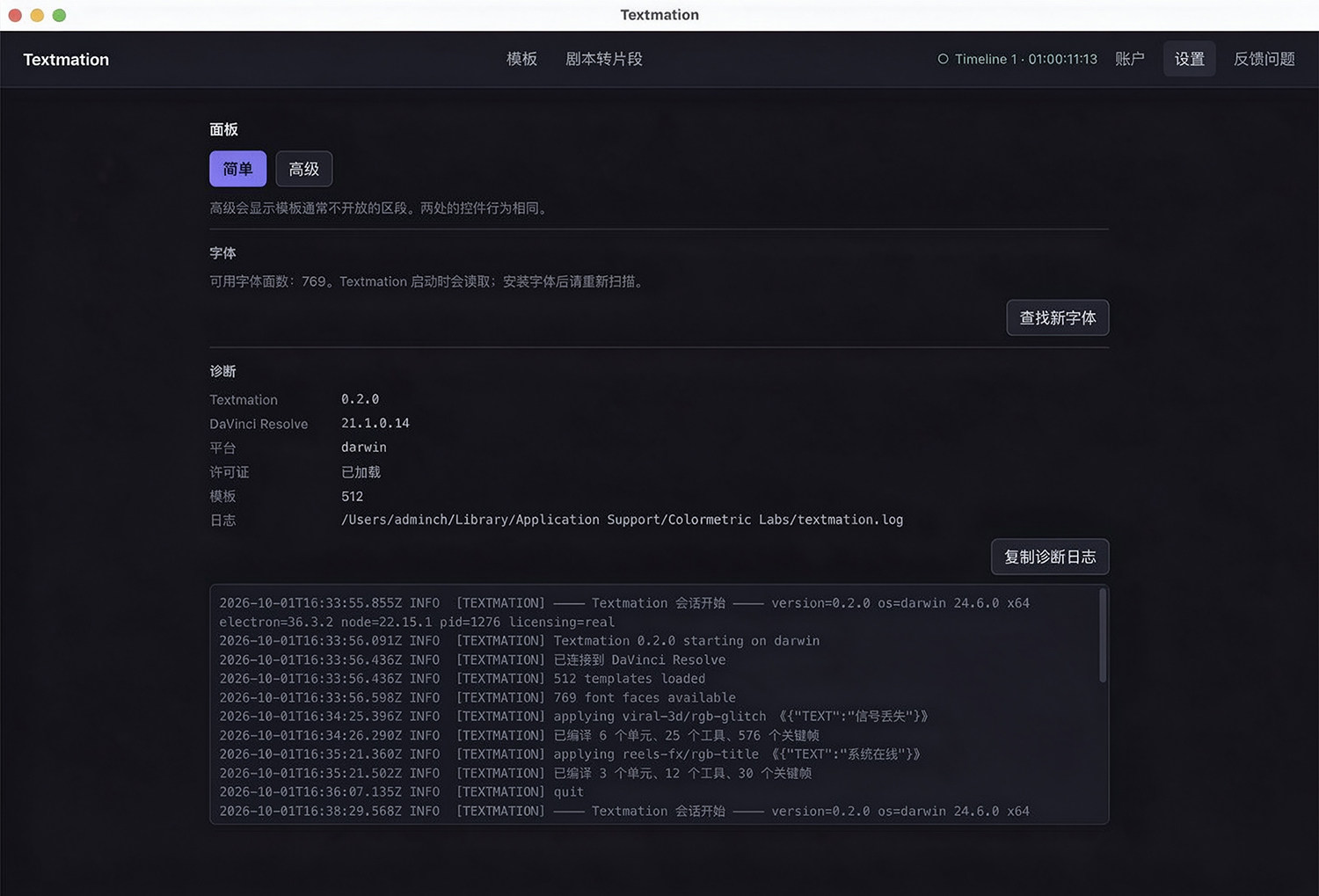Click the 诊断 section heading
The image size is (1319, 896).
222,371
